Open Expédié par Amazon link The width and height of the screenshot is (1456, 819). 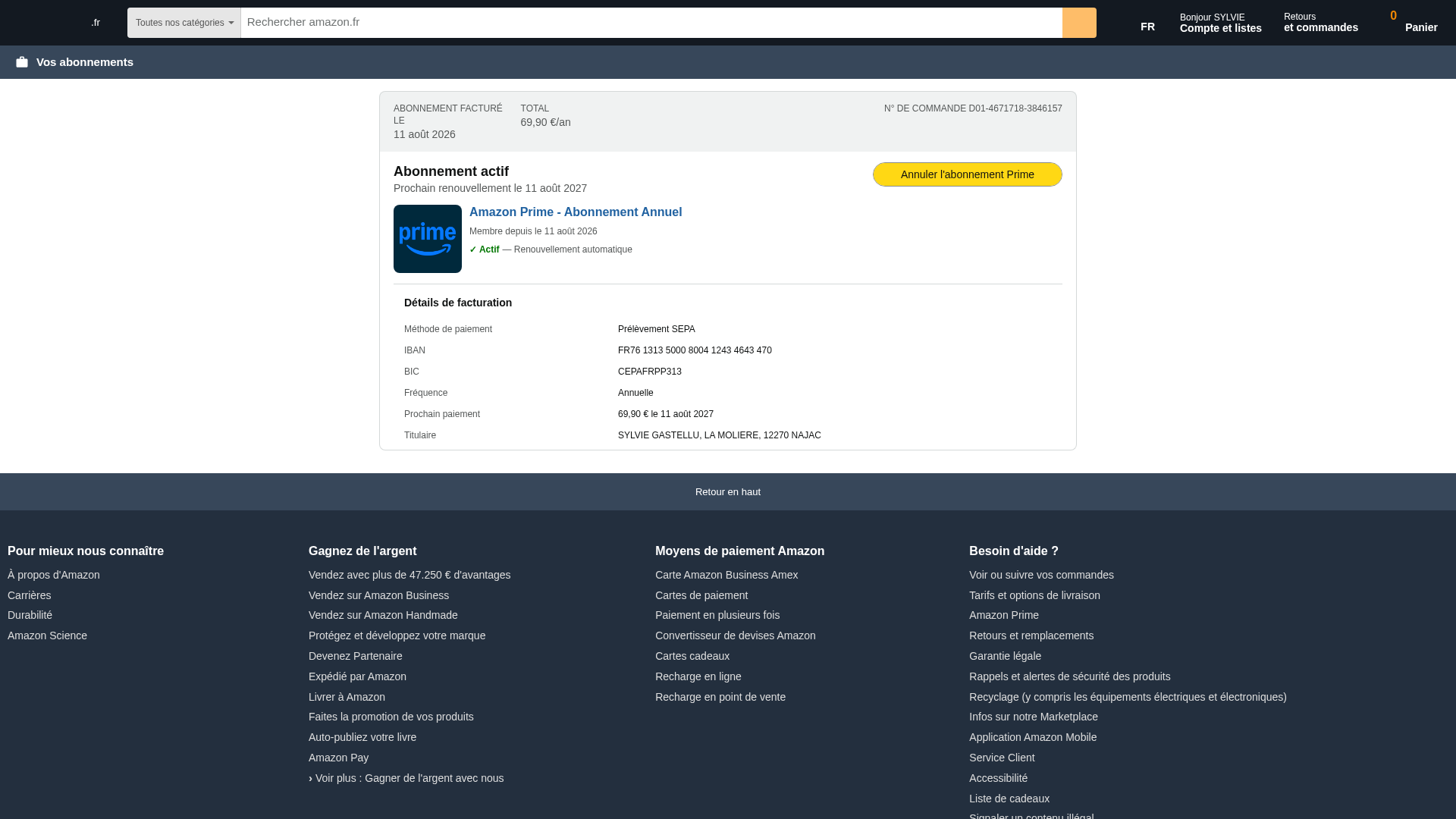click(357, 676)
